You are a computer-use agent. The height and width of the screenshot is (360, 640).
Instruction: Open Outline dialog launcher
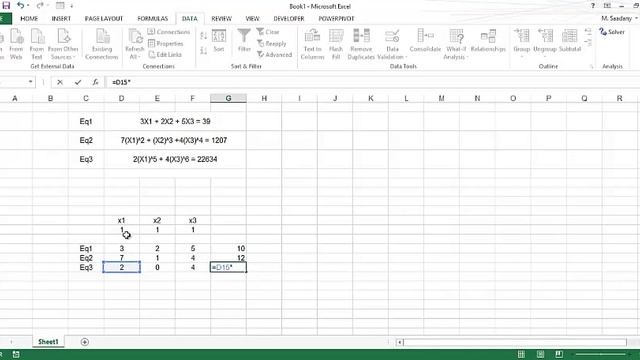591,67
